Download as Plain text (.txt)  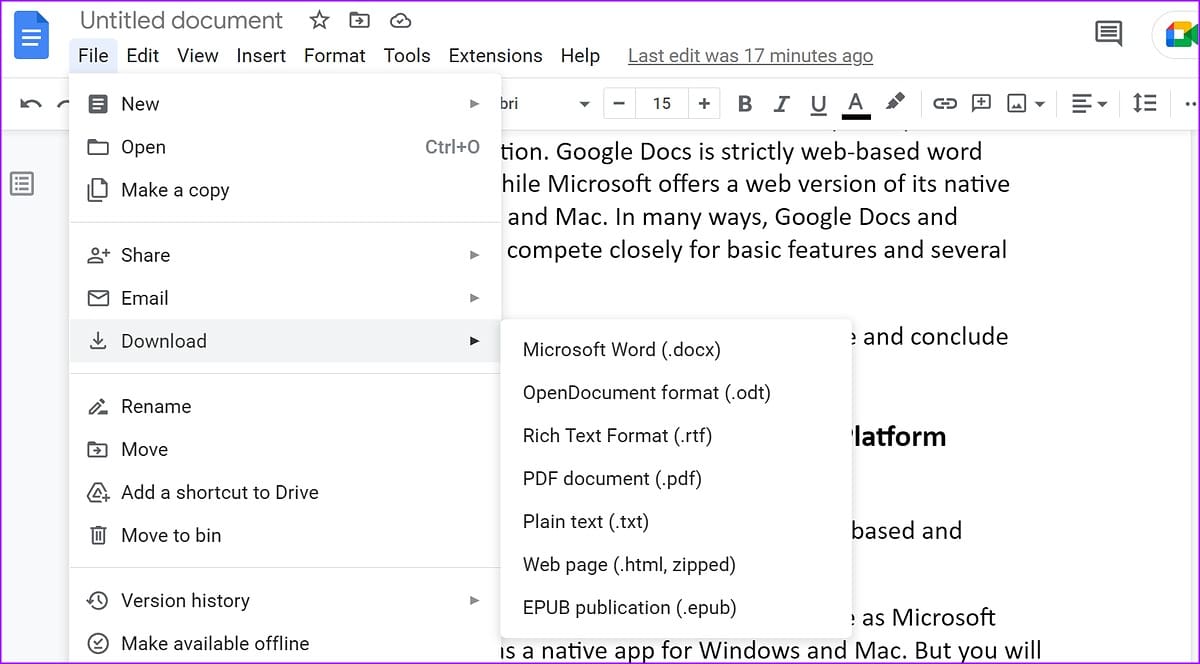676,522
